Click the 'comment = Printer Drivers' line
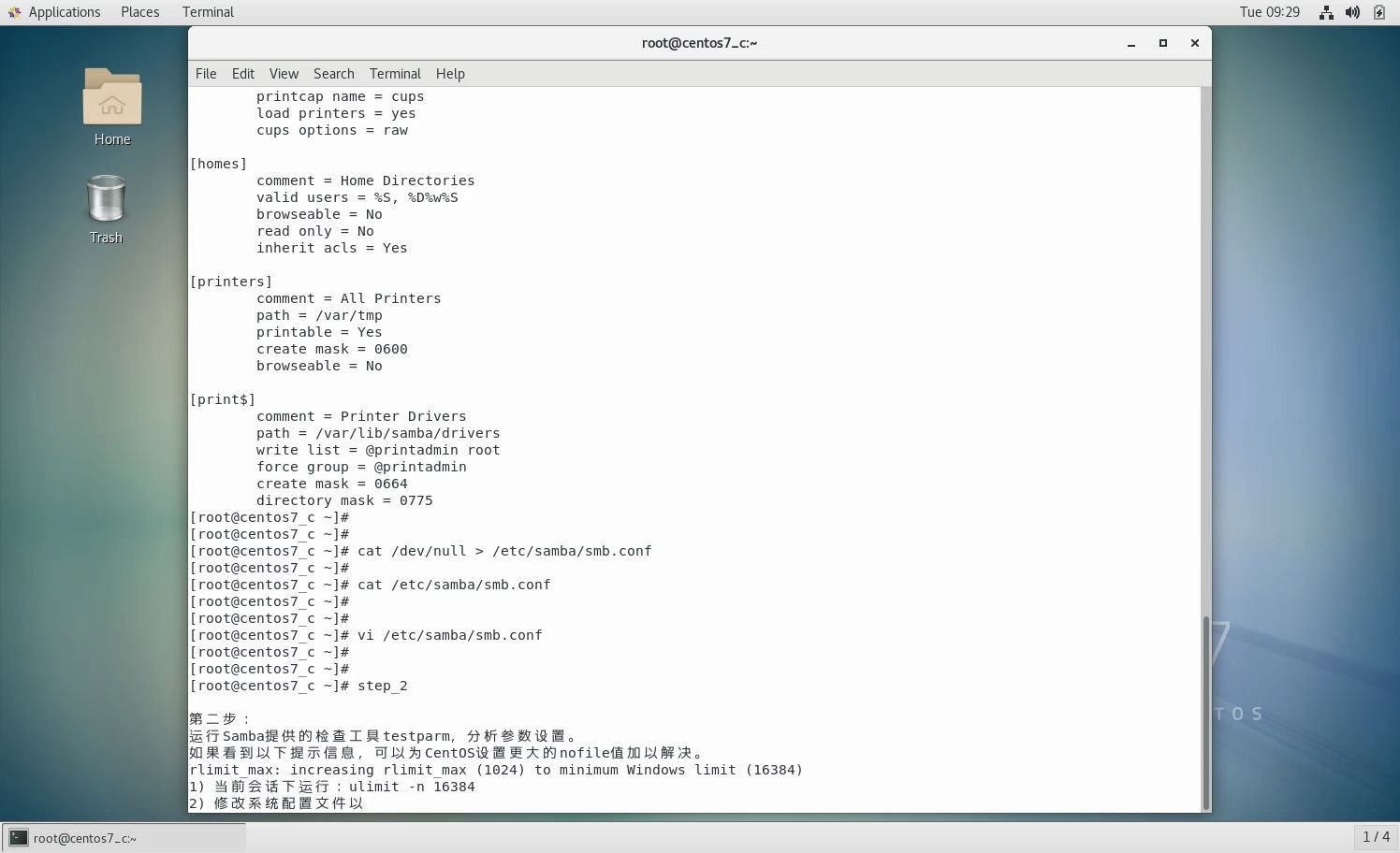Screen dimensions: 1400x853 361,416
